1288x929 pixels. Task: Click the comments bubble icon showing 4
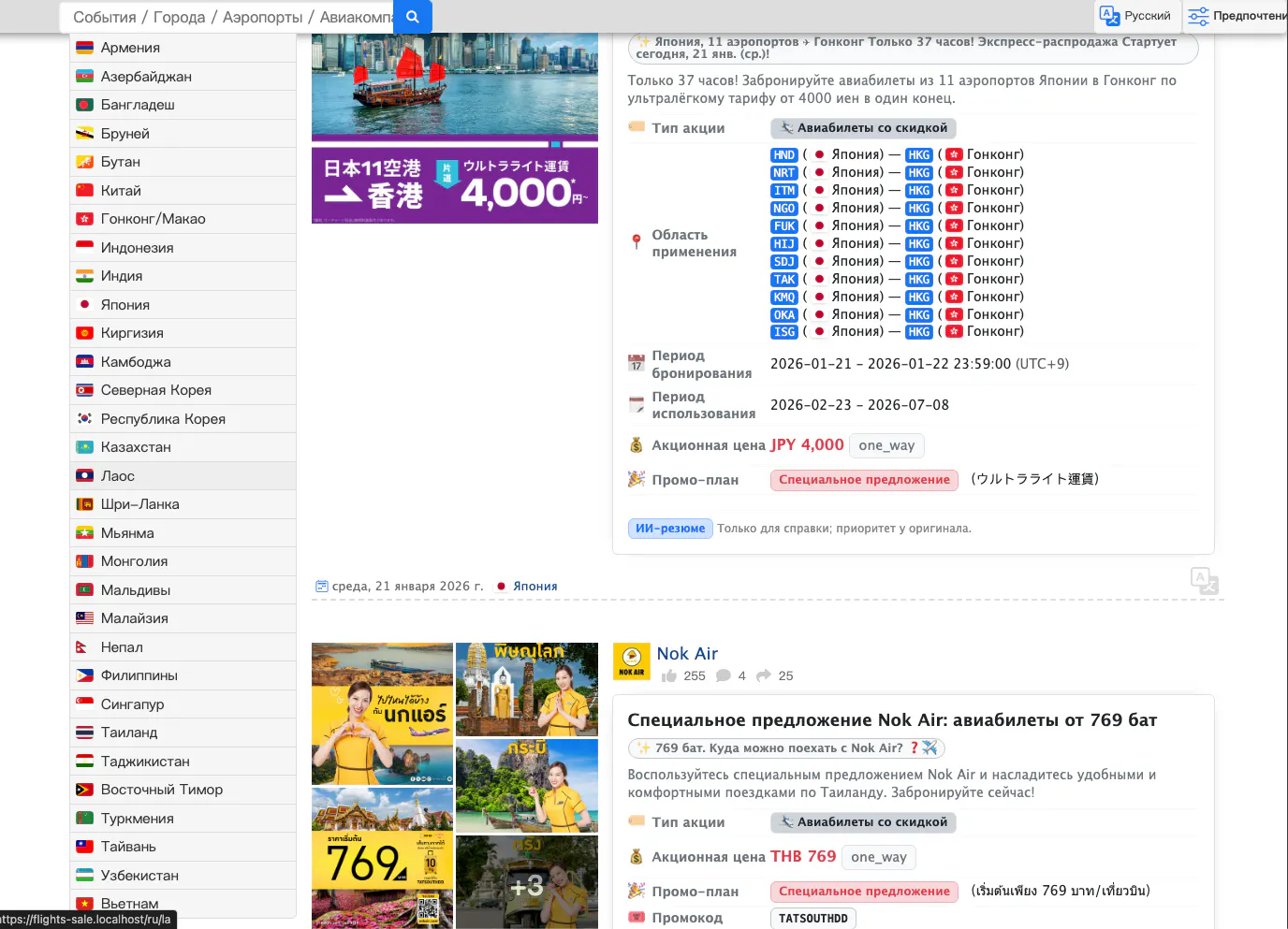pos(724,675)
